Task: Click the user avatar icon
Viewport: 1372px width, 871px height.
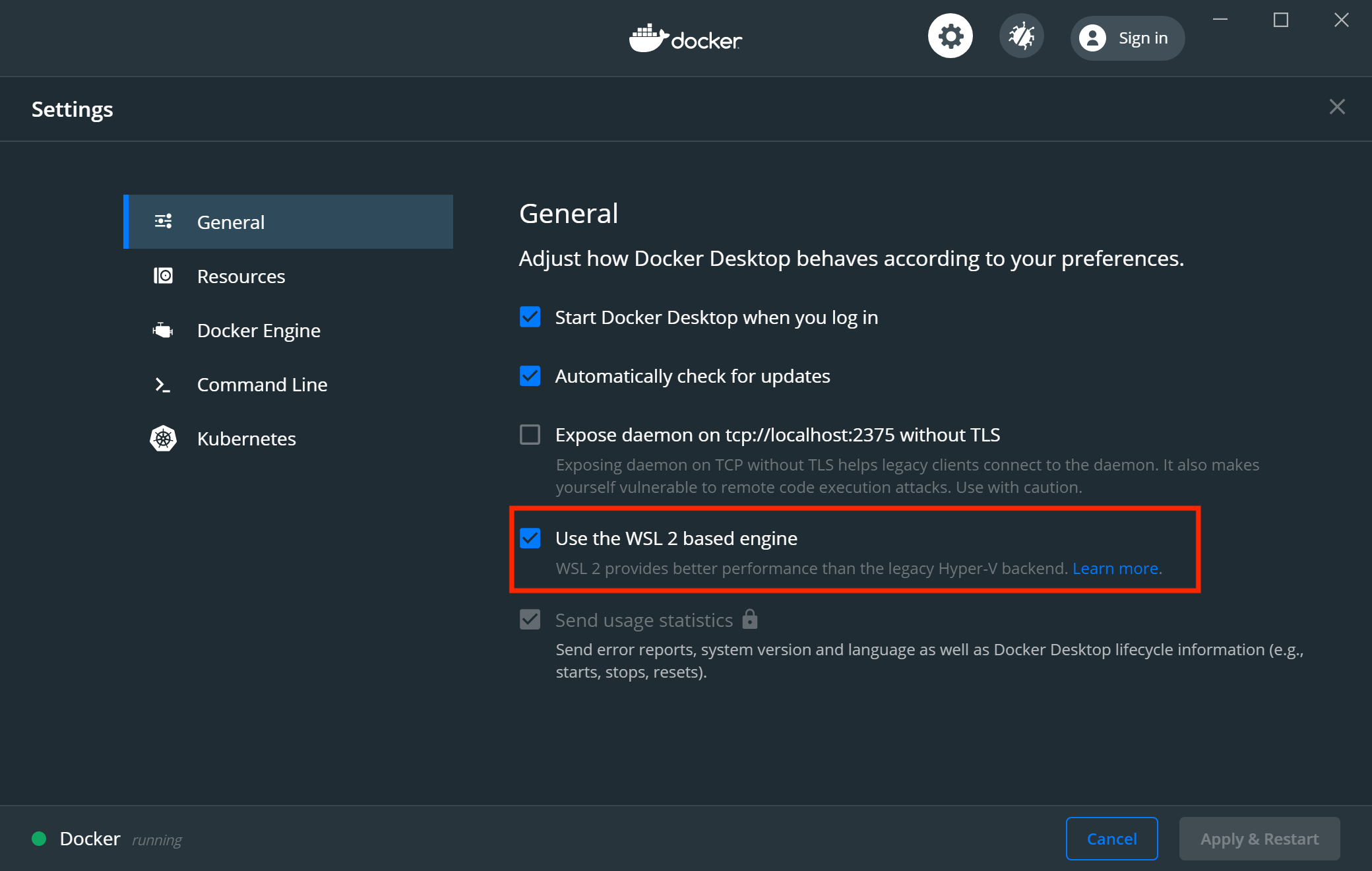Action: [x=1092, y=38]
